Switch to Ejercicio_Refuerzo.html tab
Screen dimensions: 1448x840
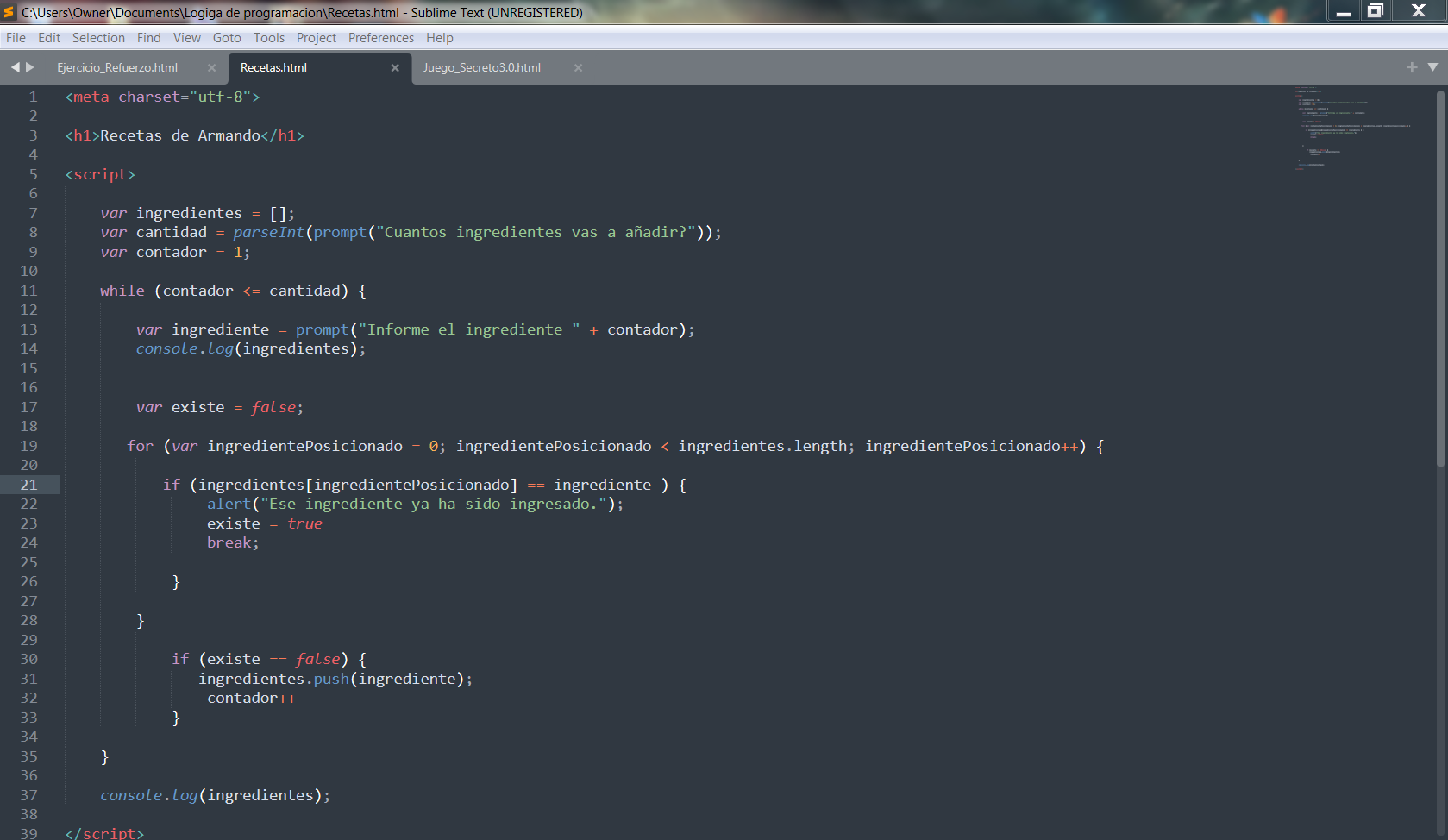pos(117,67)
